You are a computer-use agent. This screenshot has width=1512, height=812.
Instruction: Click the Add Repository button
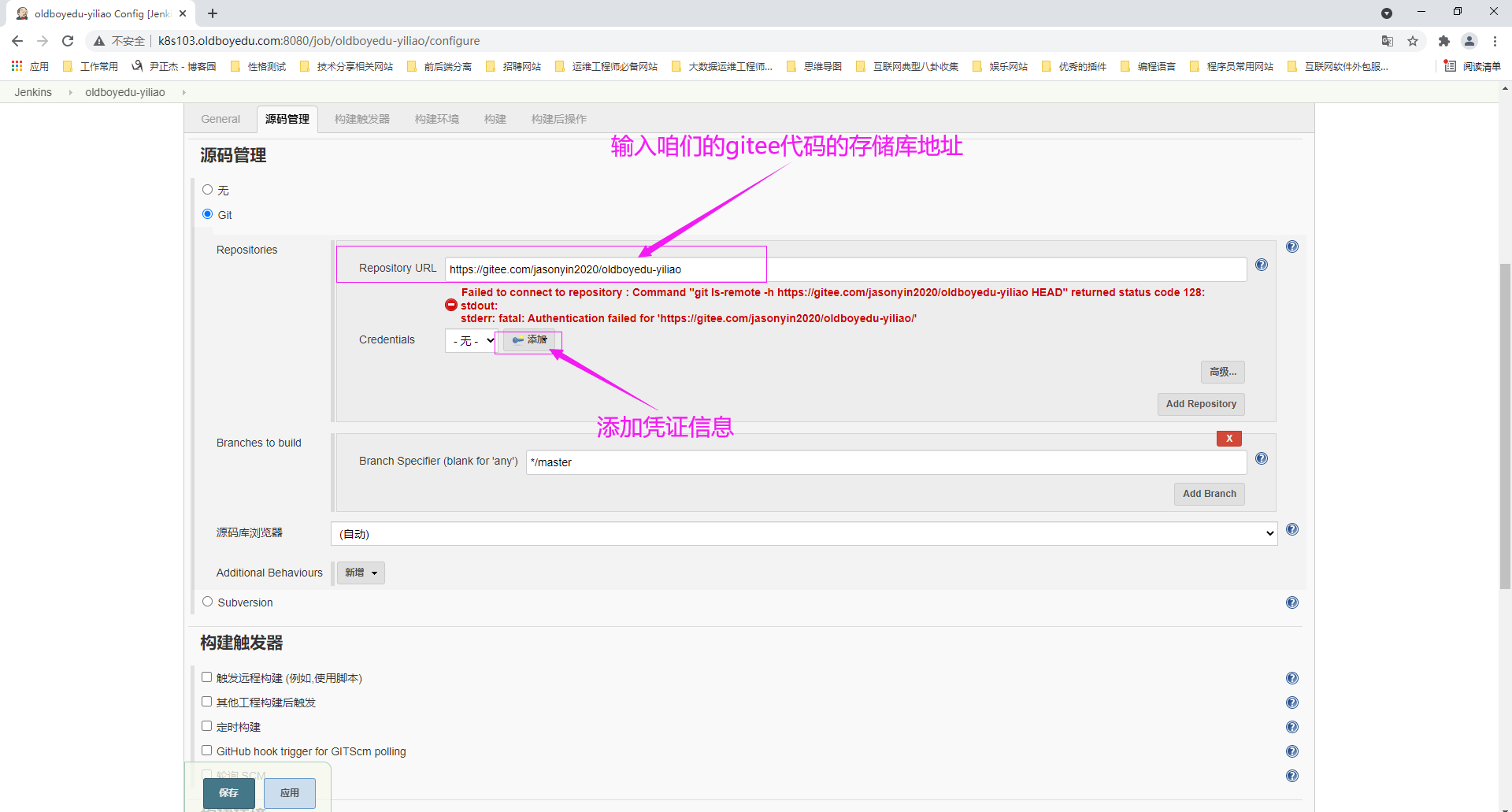1200,404
